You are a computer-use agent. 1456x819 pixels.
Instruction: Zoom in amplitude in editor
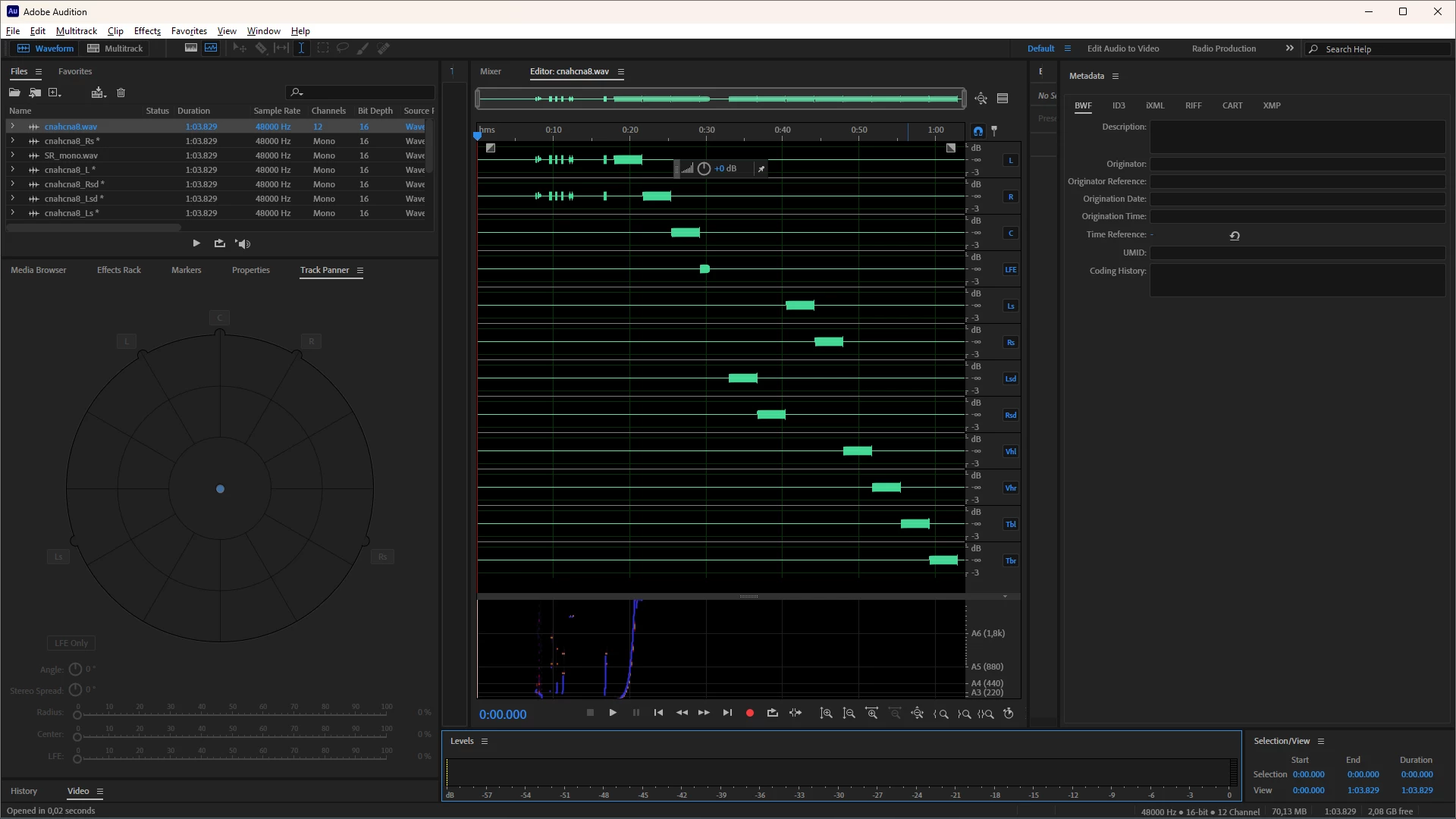(x=826, y=714)
